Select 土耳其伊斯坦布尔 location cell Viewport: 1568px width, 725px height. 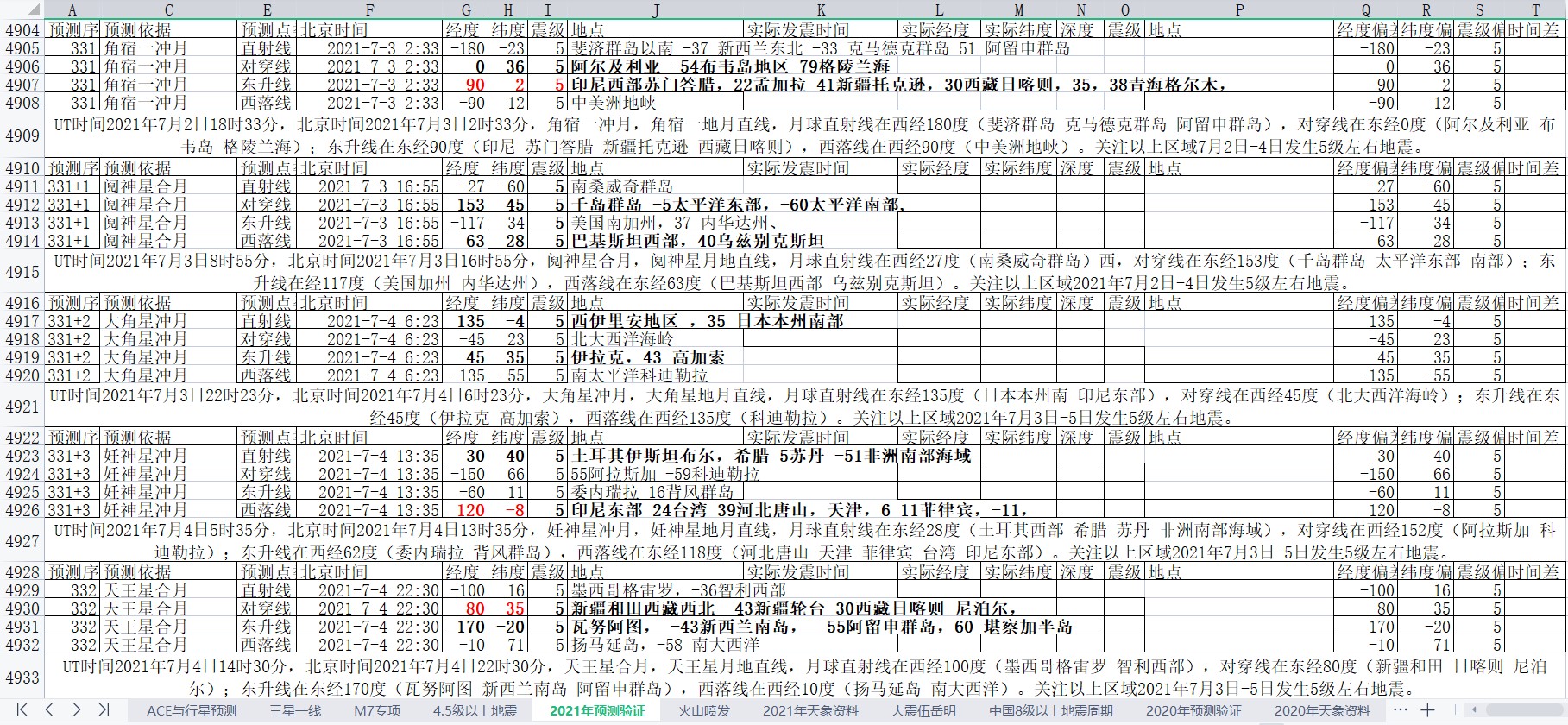click(x=655, y=456)
